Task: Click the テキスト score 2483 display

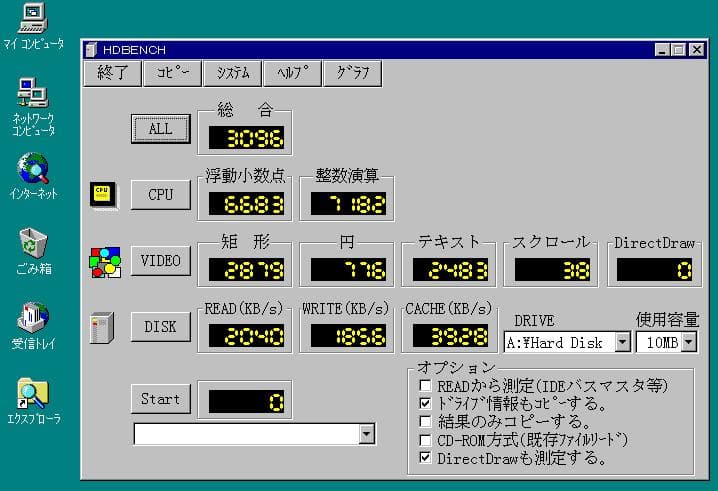Action: (x=451, y=270)
